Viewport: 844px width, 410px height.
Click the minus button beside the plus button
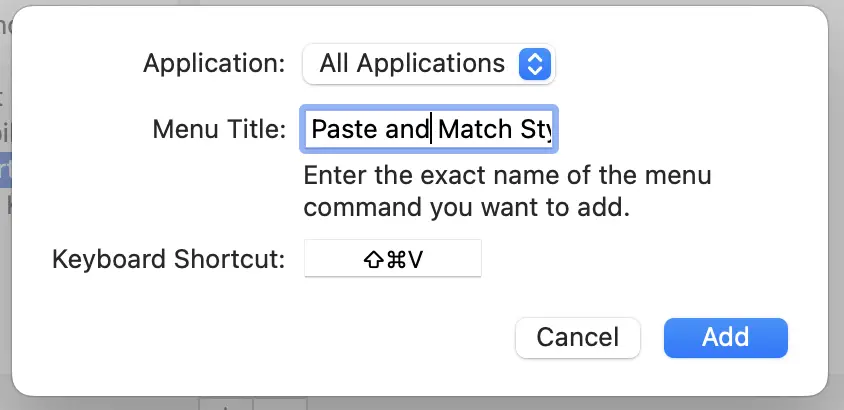[x=280, y=404]
